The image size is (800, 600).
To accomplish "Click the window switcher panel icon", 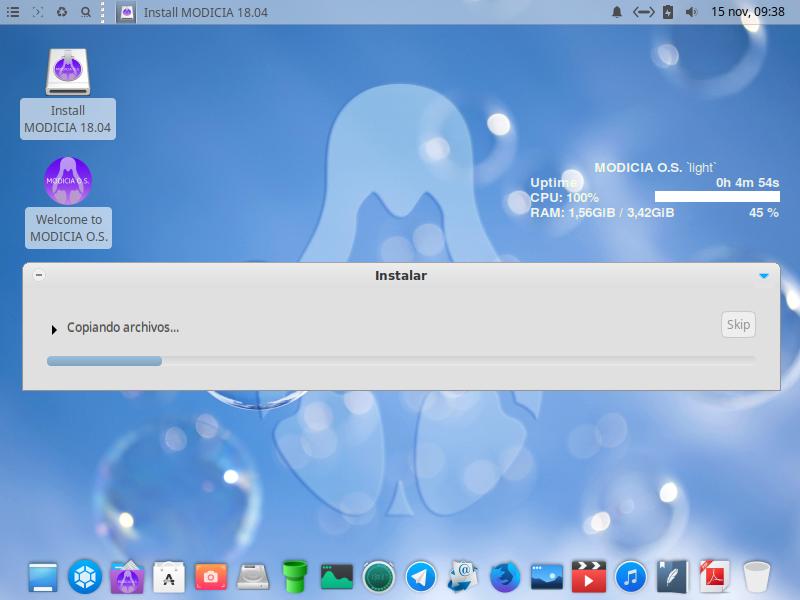I will click(38, 12).
